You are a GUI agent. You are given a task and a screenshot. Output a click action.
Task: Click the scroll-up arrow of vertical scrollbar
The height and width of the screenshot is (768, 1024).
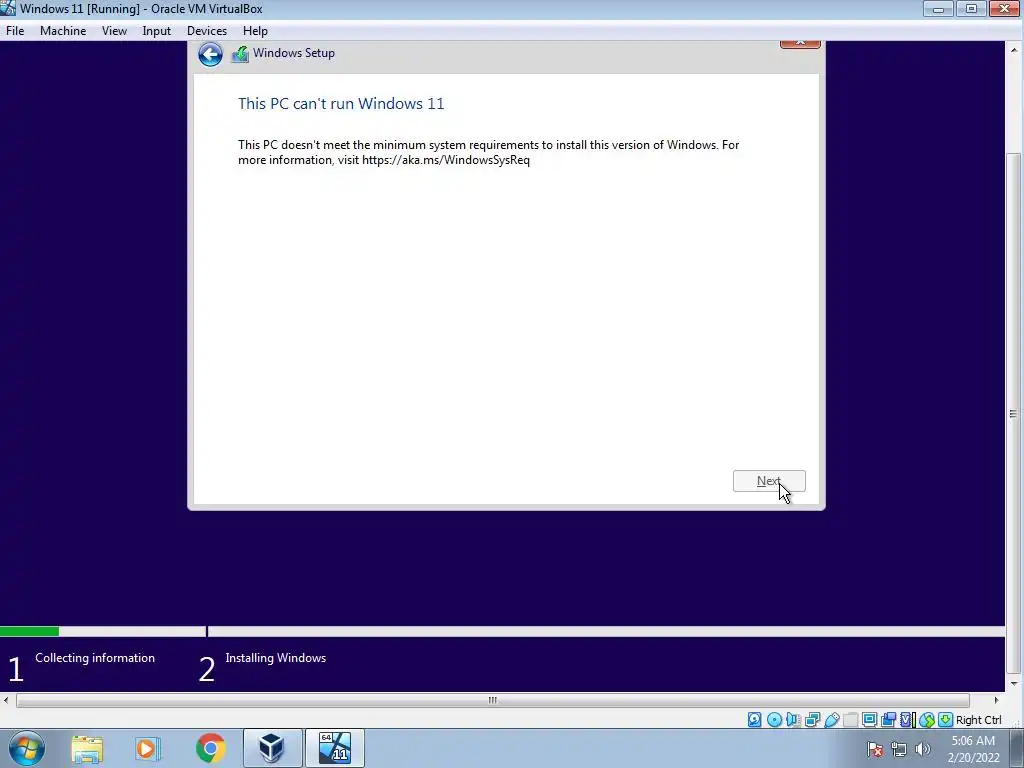pyautogui.click(x=1014, y=49)
